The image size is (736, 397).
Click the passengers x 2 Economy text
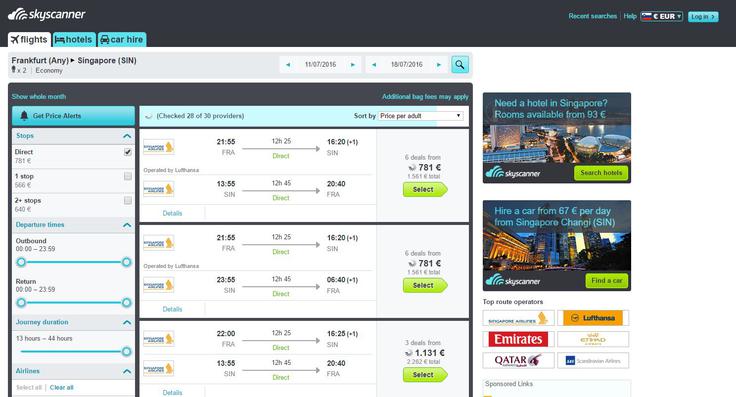[x=37, y=70]
